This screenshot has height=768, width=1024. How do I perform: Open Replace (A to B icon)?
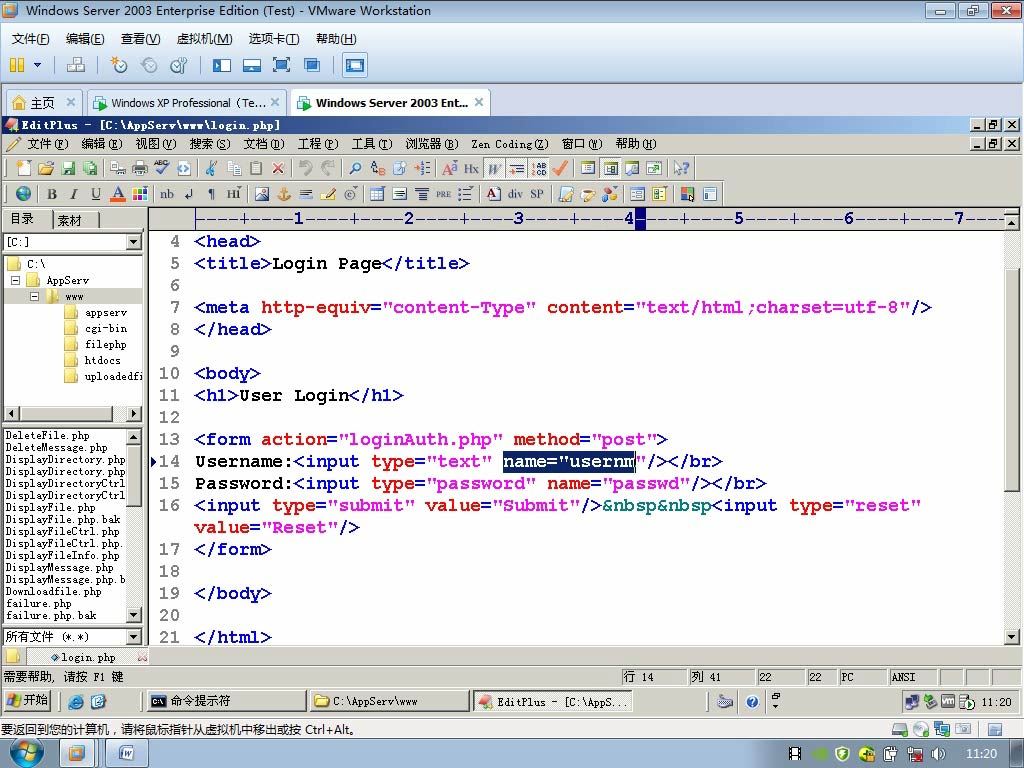(377, 168)
